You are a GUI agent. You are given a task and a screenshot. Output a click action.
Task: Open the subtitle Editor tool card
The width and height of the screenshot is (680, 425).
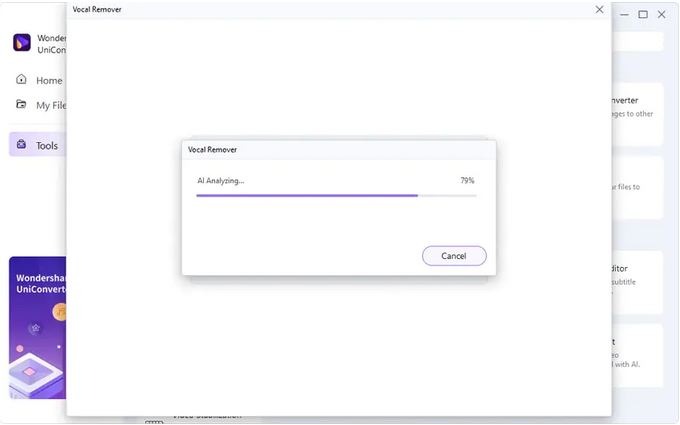coord(637,282)
